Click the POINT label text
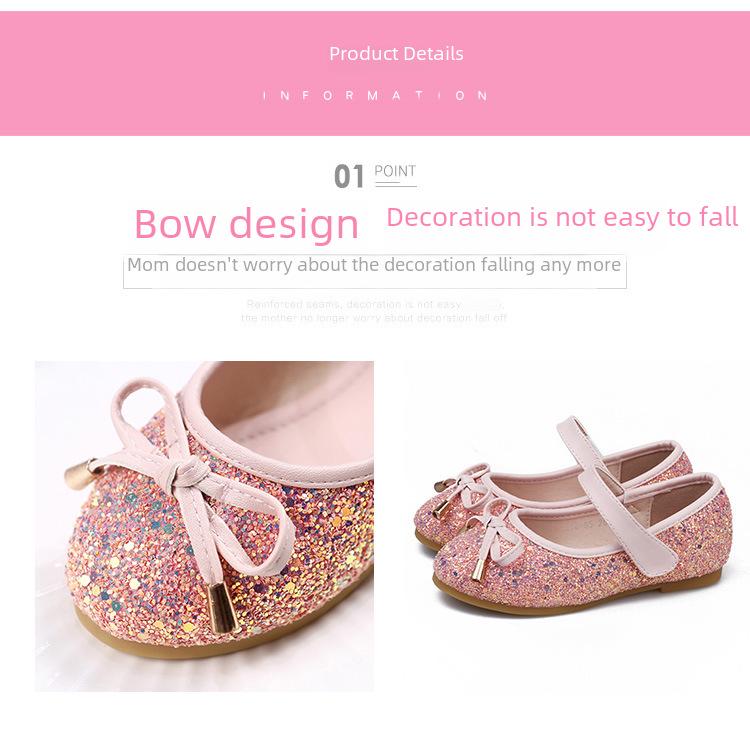 pos(395,171)
